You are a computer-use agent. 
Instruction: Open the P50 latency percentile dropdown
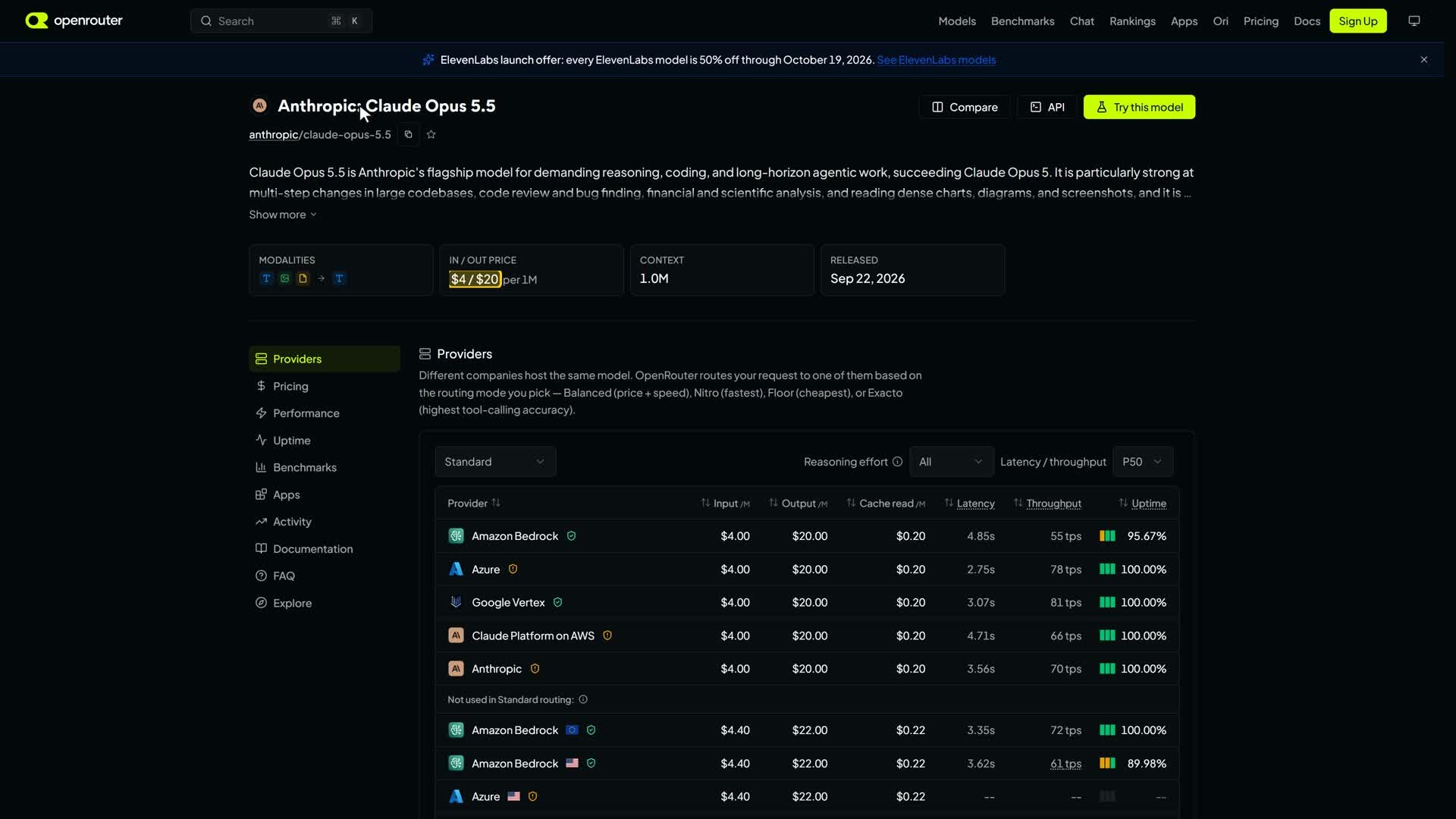click(x=1143, y=462)
